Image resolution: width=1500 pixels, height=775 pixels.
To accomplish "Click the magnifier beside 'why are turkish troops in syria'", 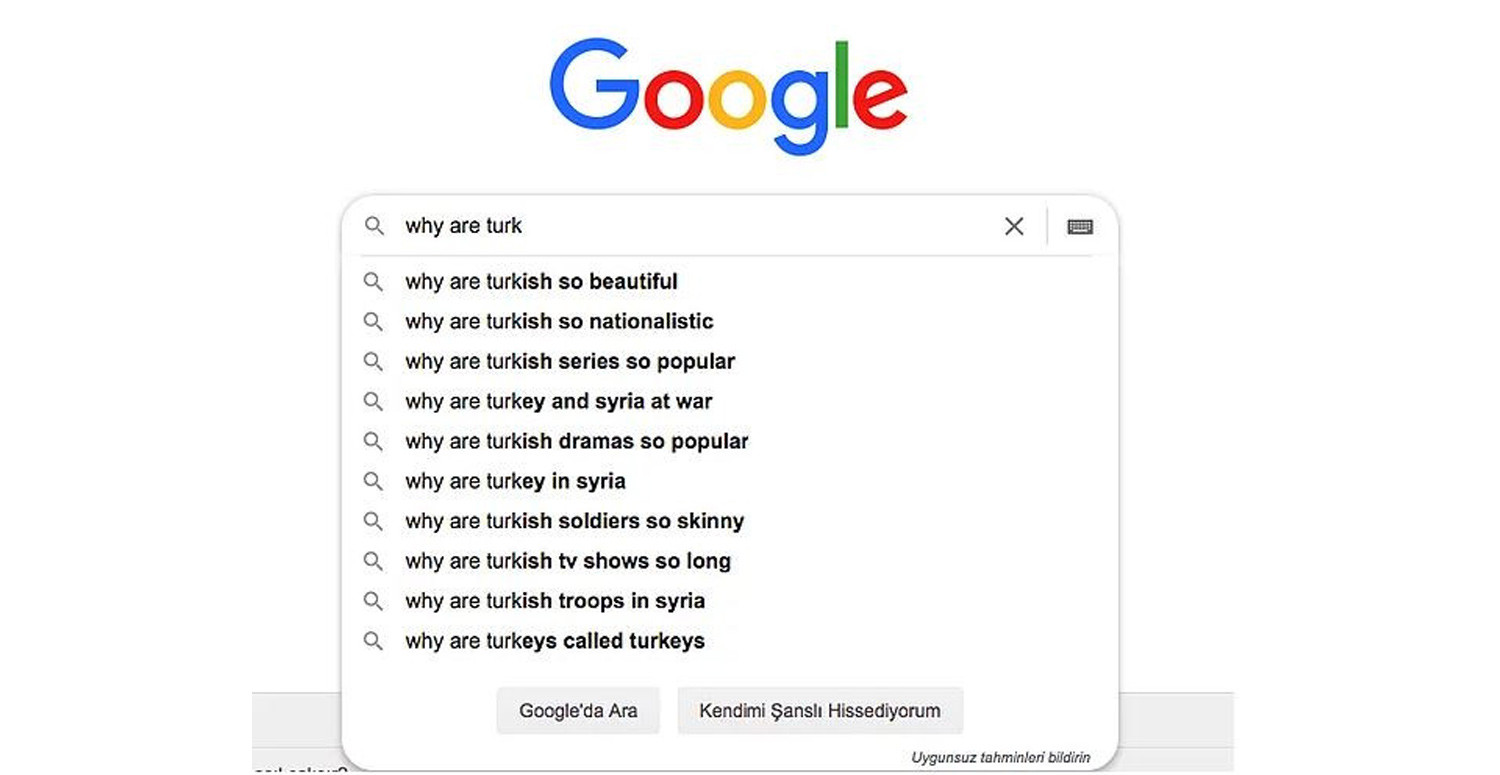I will 374,601.
